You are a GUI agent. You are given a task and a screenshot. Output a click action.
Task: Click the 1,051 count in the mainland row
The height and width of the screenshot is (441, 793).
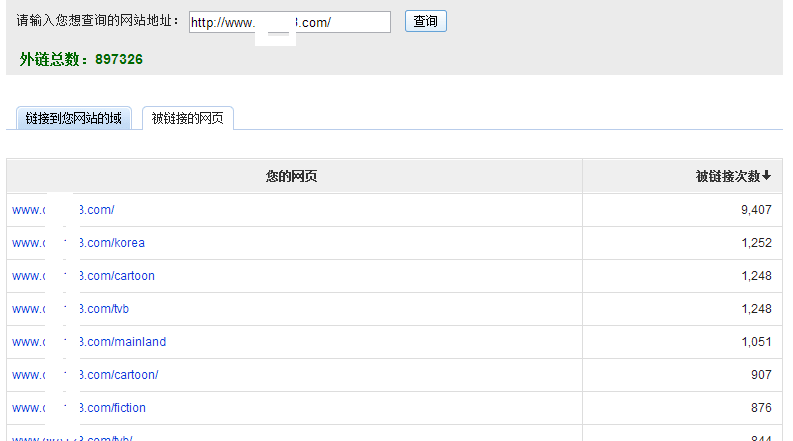756,342
